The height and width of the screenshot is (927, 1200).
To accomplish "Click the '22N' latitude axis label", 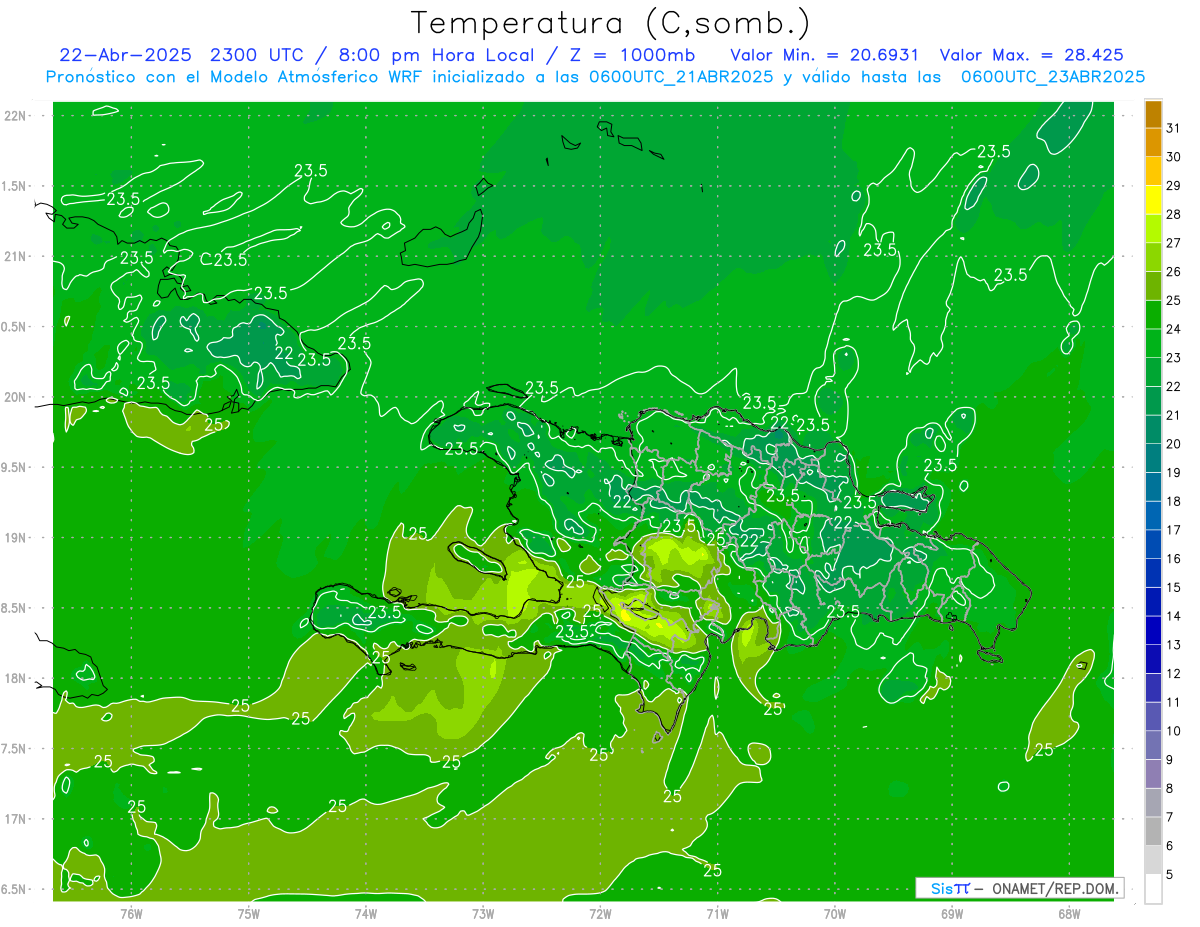I will [16, 116].
